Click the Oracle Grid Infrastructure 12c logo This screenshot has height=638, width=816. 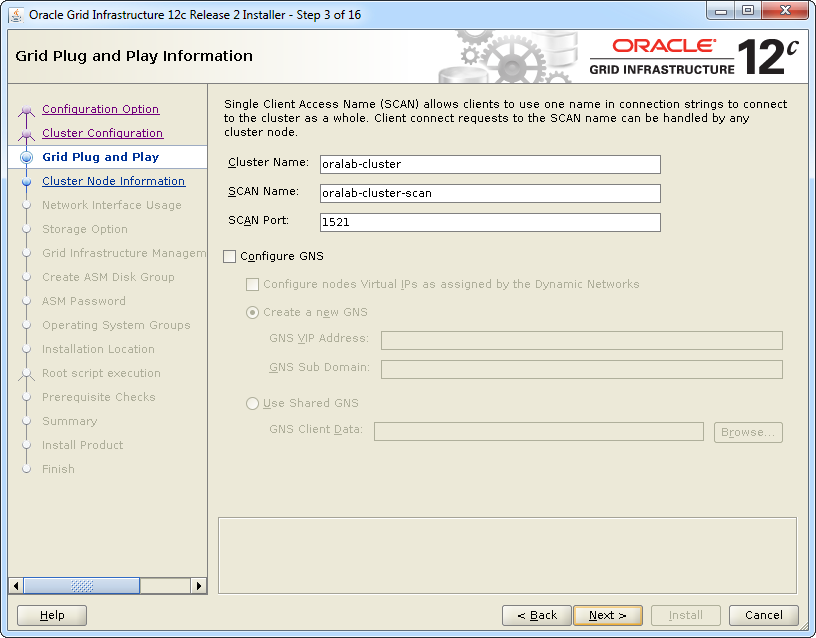[x=694, y=57]
